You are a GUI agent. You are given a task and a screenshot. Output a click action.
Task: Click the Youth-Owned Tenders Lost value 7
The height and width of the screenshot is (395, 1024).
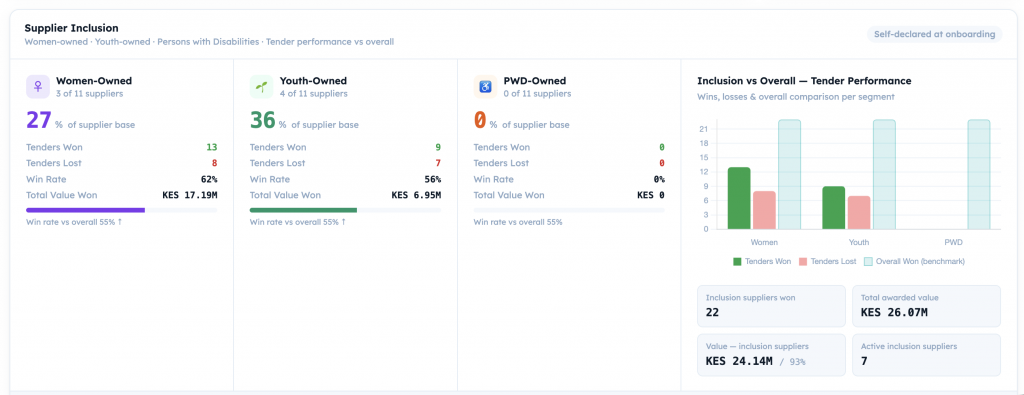(438, 163)
